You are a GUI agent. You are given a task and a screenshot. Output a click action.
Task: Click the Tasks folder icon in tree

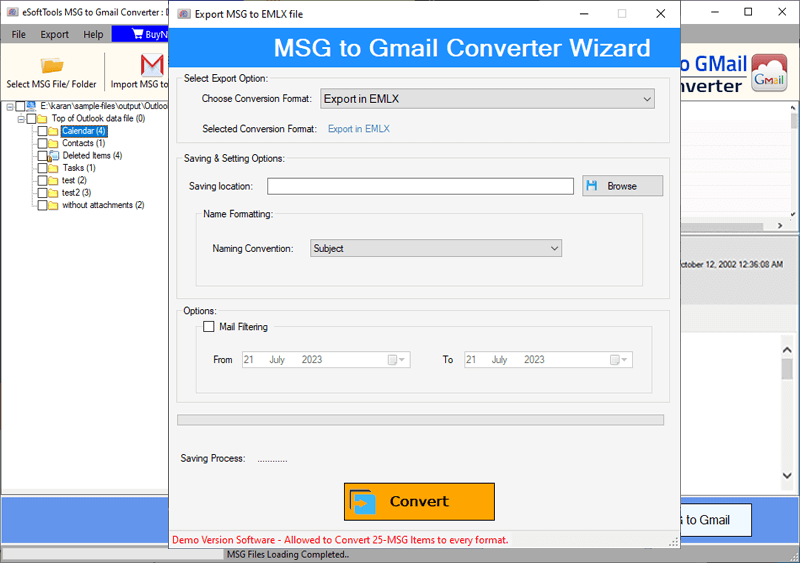[x=53, y=168]
